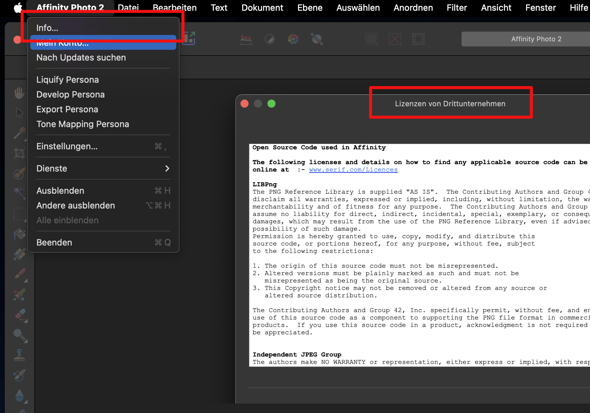
Task: Open the Info… menu entry
Action: pos(103,28)
